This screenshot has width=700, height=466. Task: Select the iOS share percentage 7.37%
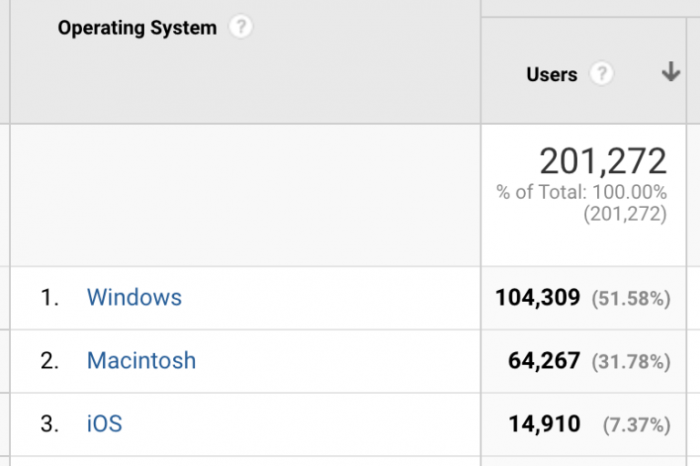637,425
